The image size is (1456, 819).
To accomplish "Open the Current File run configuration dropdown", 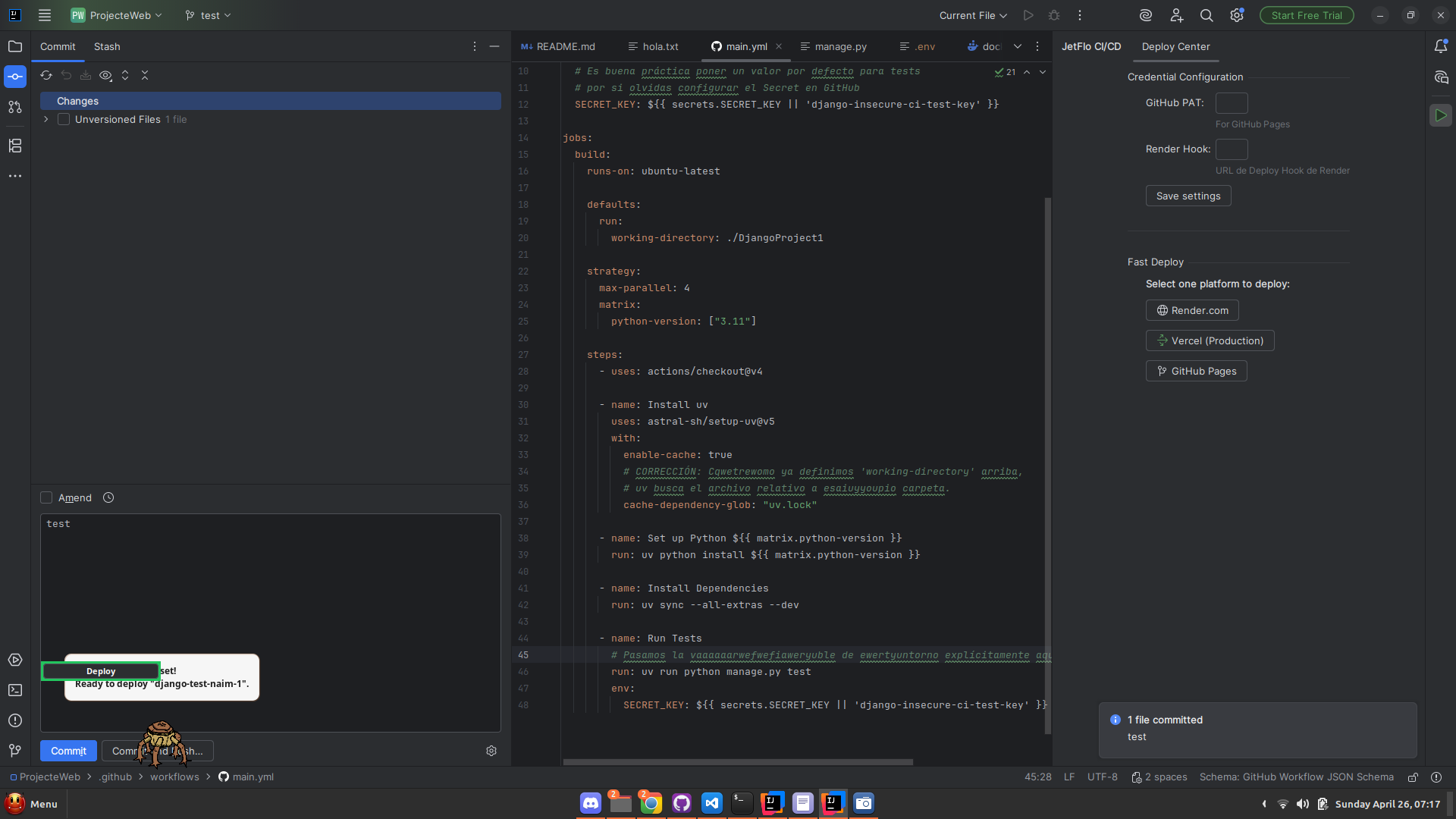I will [x=973, y=15].
